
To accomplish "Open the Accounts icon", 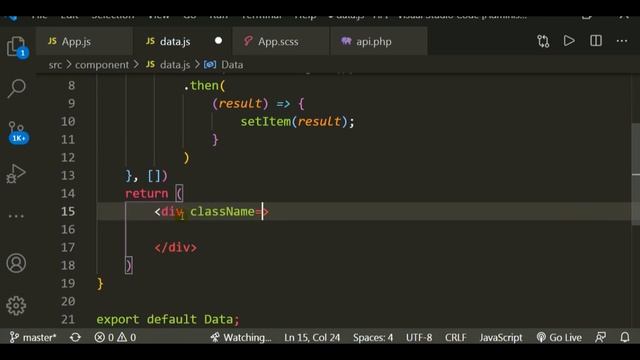I will (16, 263).
